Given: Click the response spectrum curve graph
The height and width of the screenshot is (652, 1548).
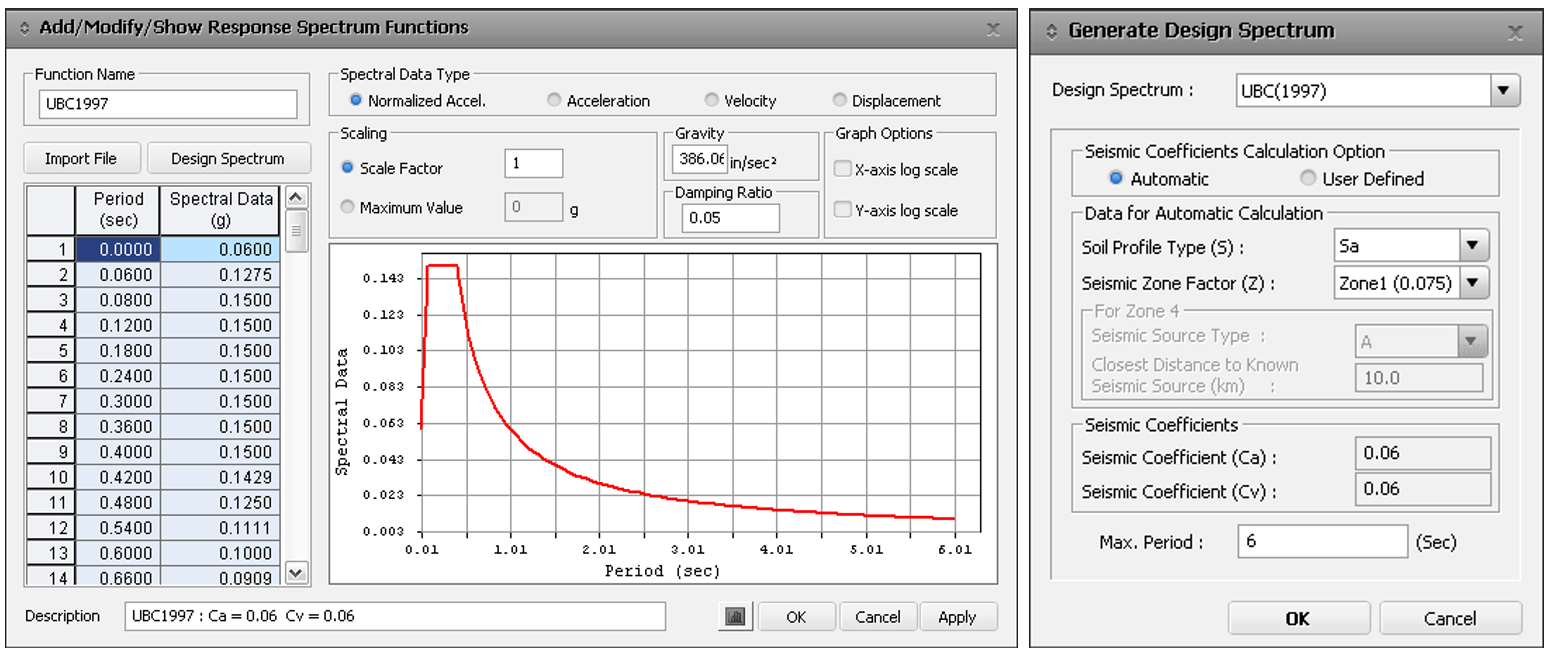Looking at the screenshot, I should coord(662,413).
